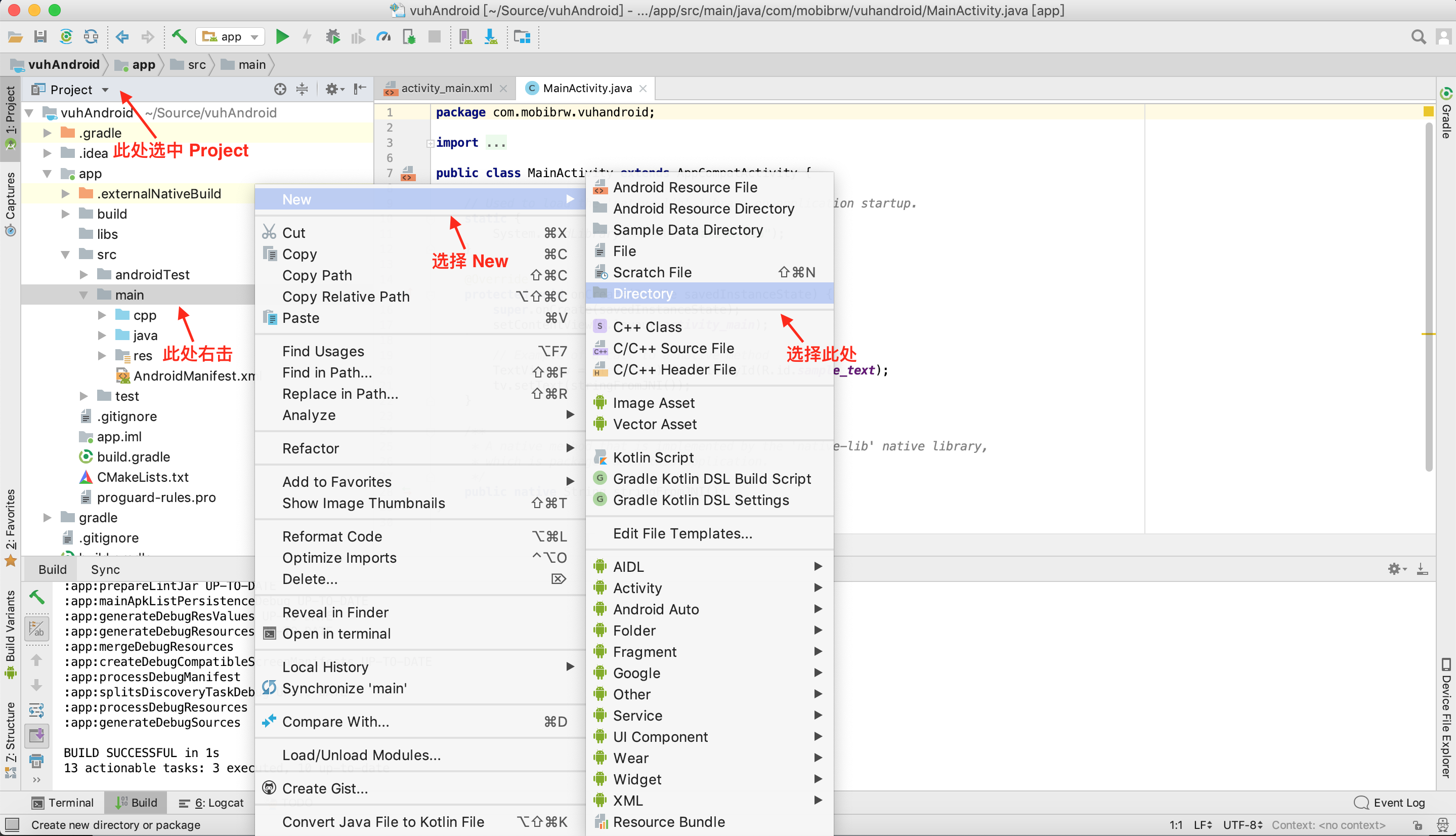Expand the java folder node
The width and height of the screenshot is (1456, 836).
point(102,336)
